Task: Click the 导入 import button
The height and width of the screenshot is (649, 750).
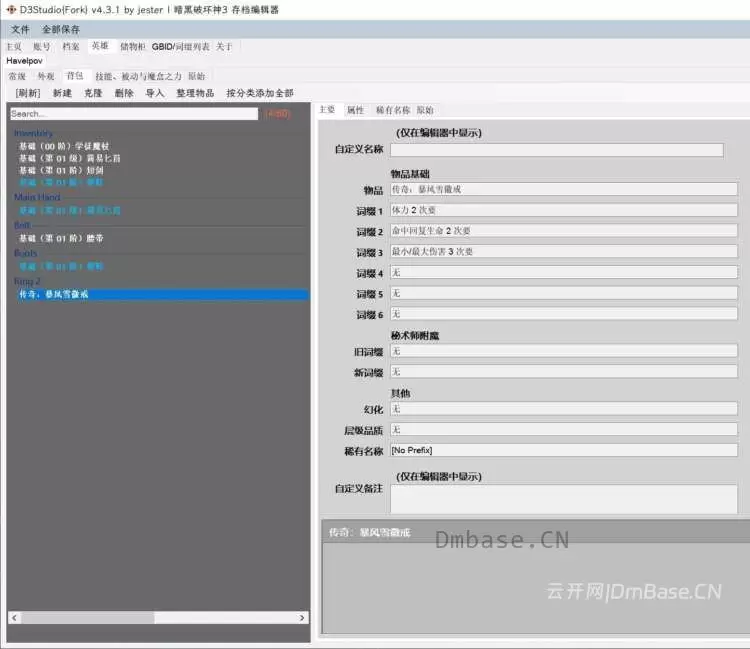Action: coord(155,93)
